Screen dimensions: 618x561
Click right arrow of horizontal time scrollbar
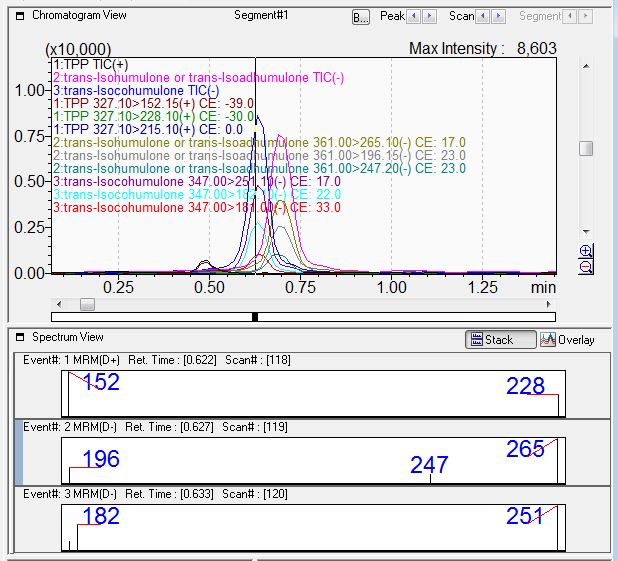point(551,304)
